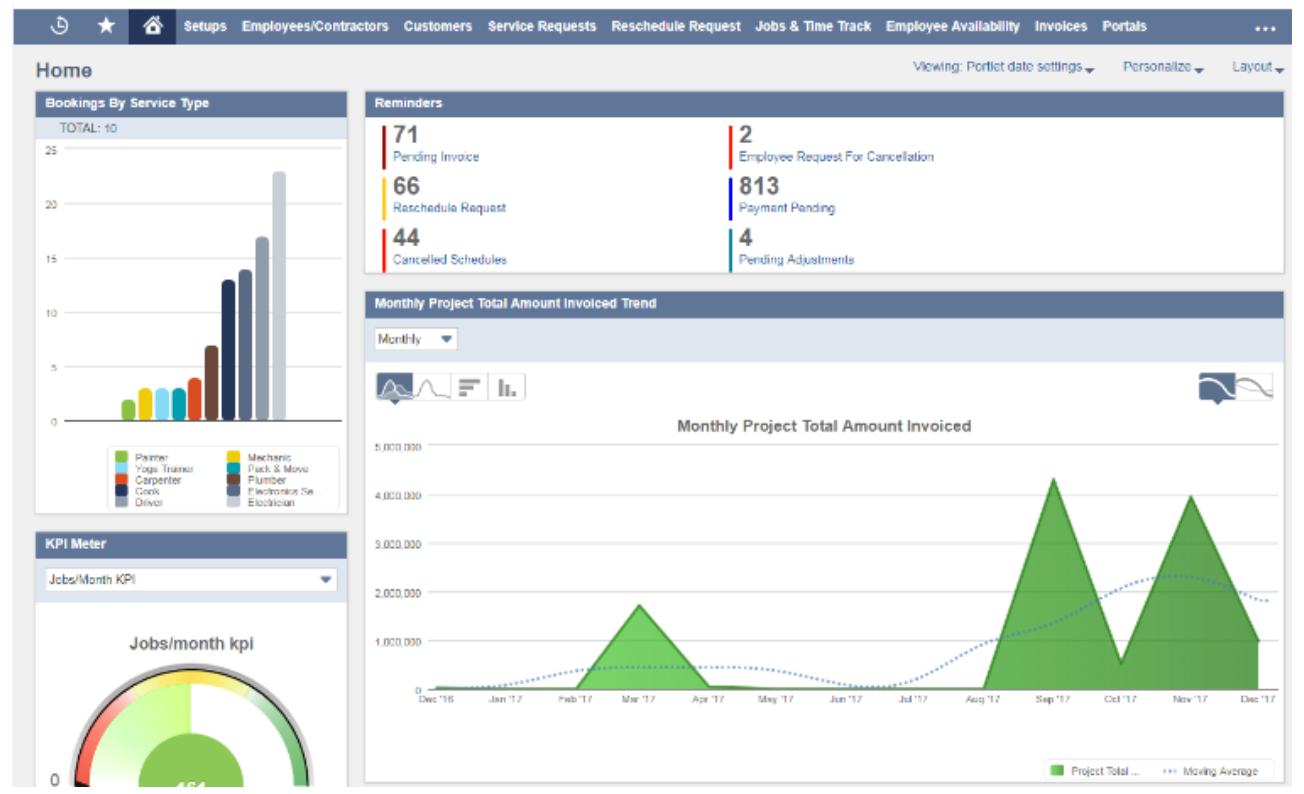Open the Jobs/Month KPI dropdown
The width and height of the screenshot is (1304, 794).
click(191, 580)
